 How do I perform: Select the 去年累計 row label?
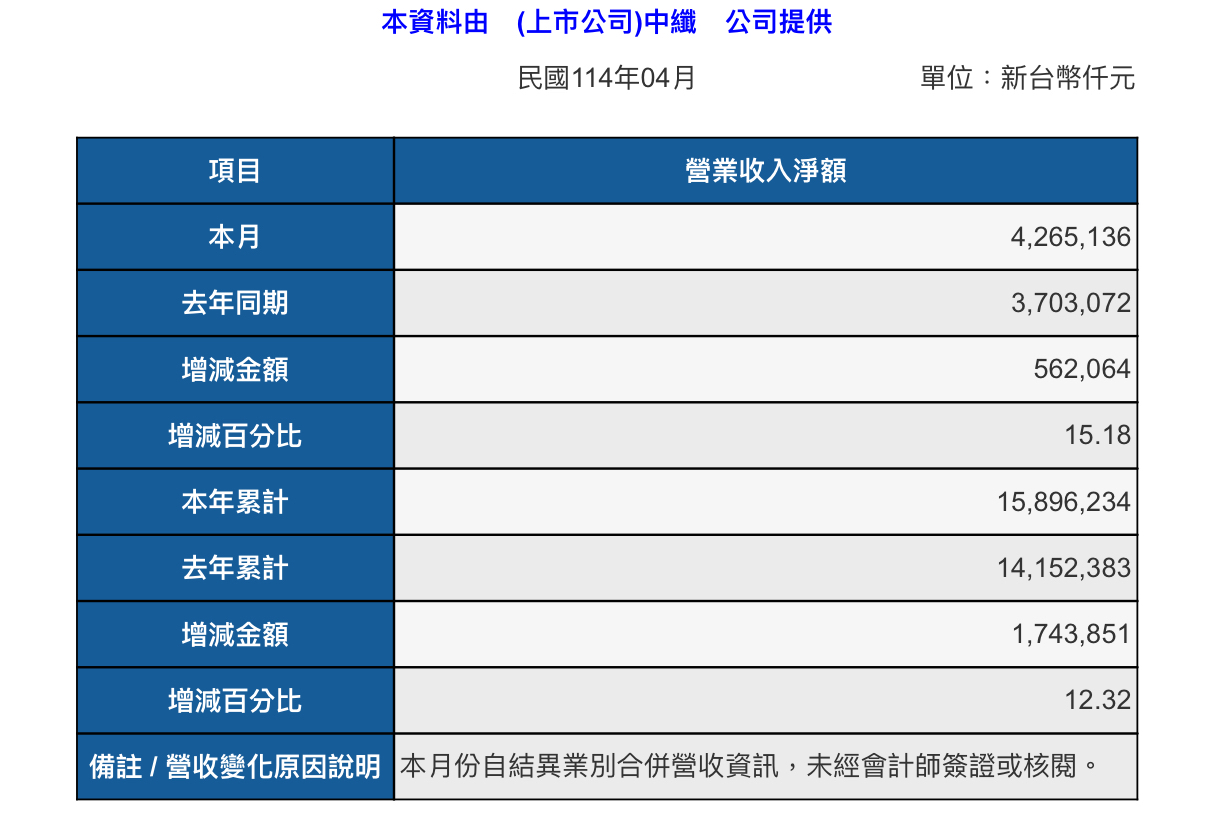[x=235, y=568]
